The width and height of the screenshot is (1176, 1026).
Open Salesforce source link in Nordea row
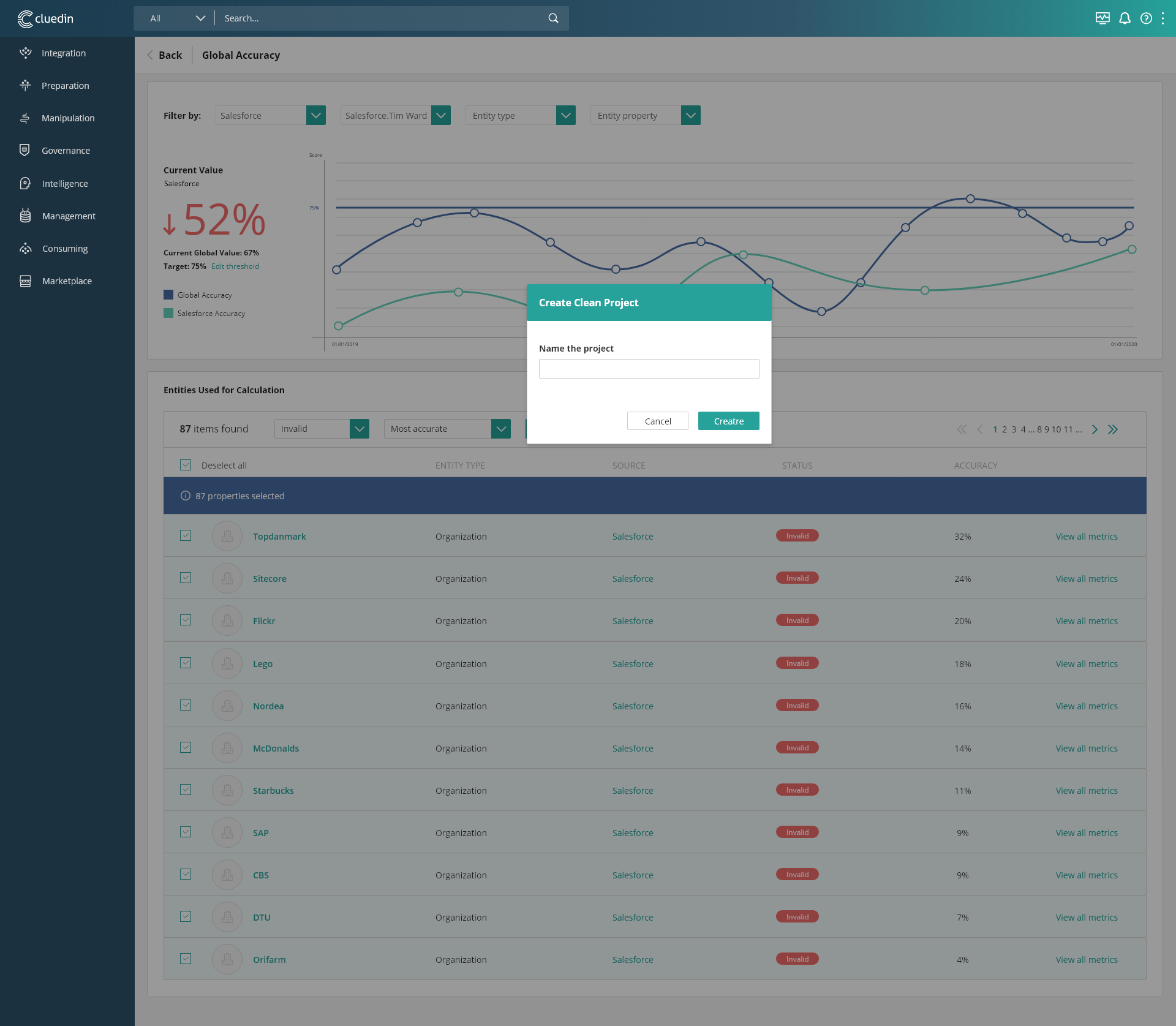[633, 706]
